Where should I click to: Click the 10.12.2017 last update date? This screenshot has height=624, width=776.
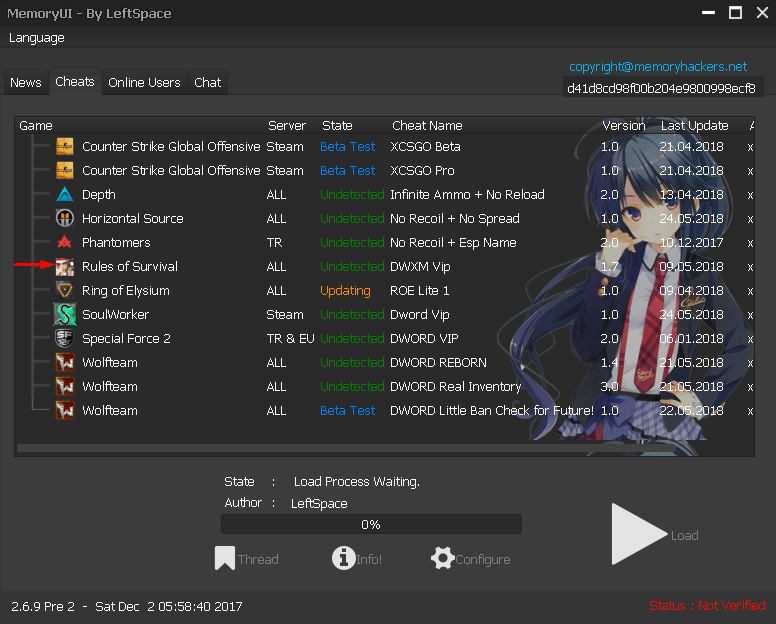click(691, 242)
